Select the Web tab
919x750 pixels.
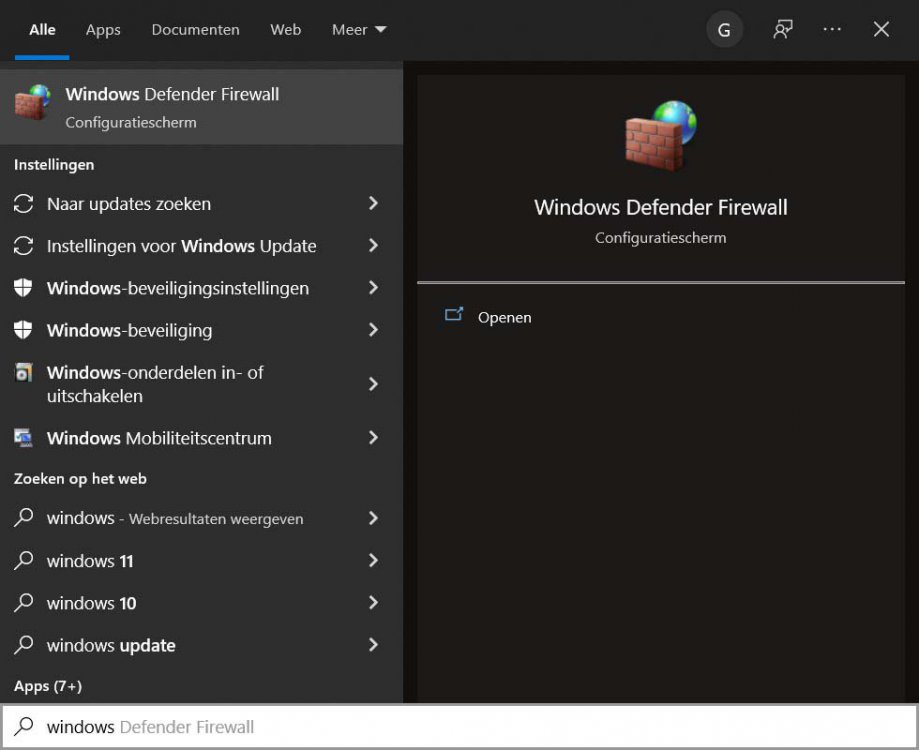coord(285,30)
